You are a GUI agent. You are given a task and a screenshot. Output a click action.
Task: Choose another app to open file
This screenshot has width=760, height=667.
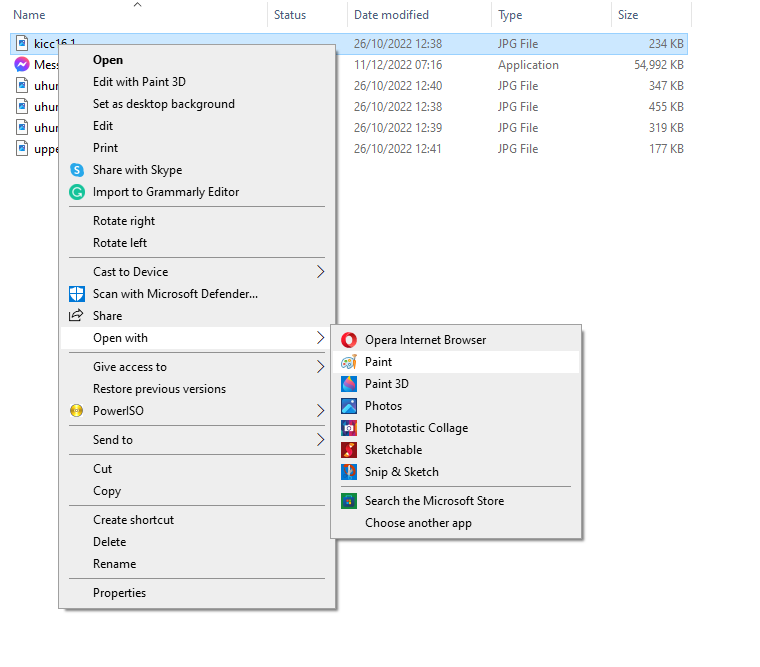pyautogui.click(x=418, y=523)
